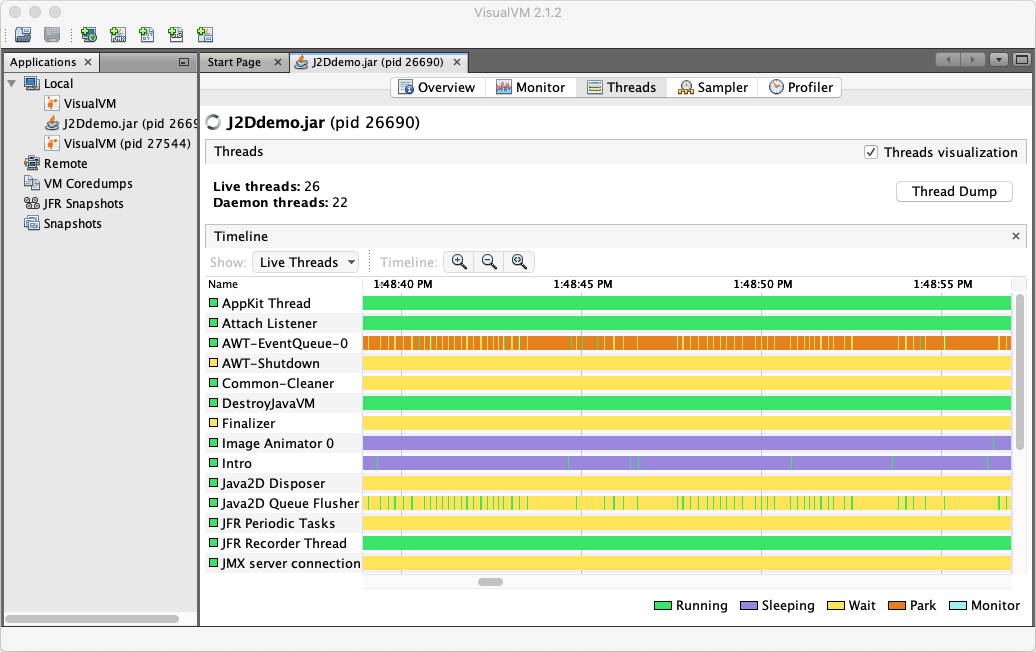This screenshot has width=1036, height=652.
Task: Click the Add JMX Connection toolbar icon
Action: click(118, 34)
